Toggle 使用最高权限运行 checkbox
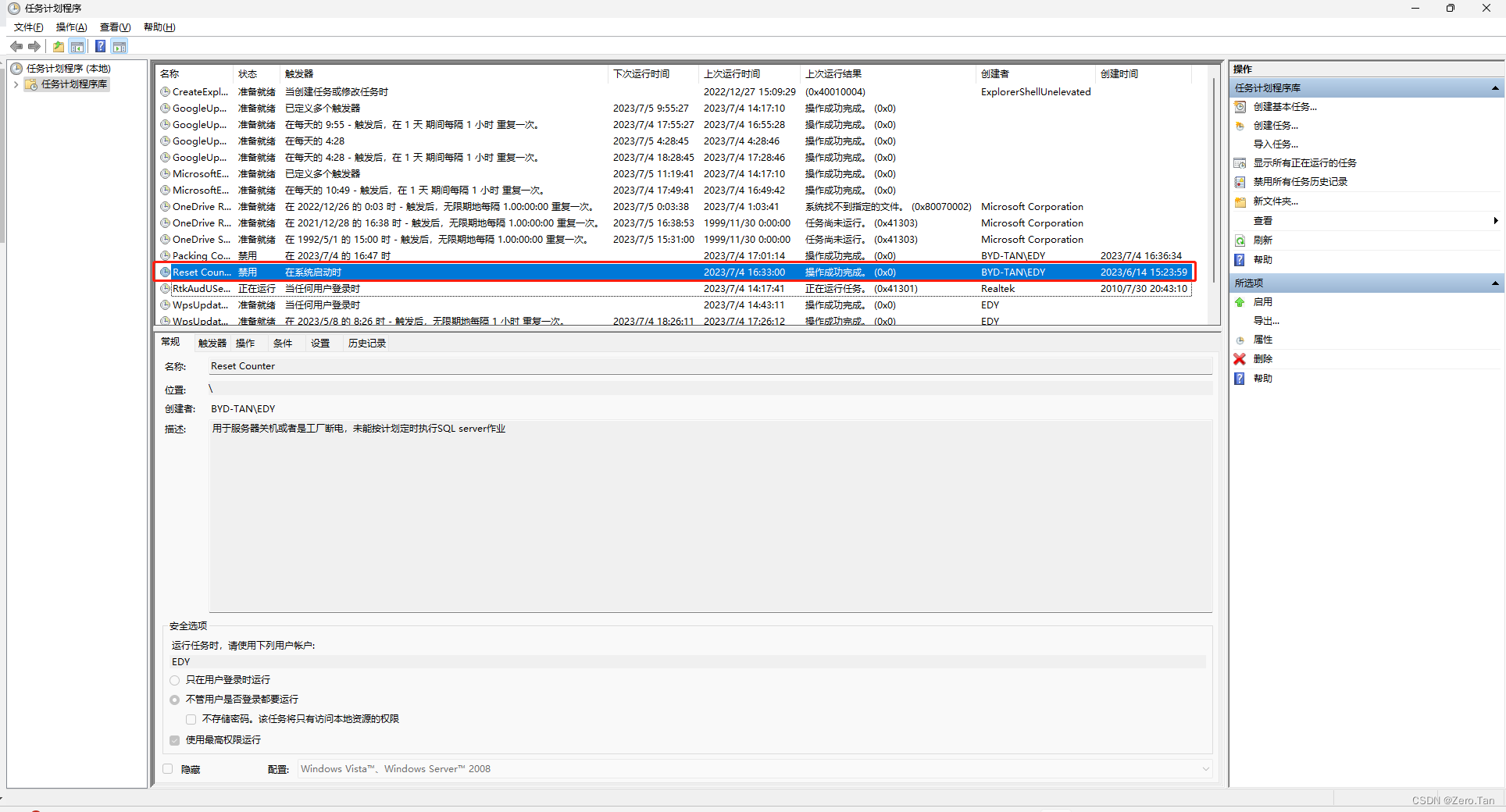 [x=175, y=741]
